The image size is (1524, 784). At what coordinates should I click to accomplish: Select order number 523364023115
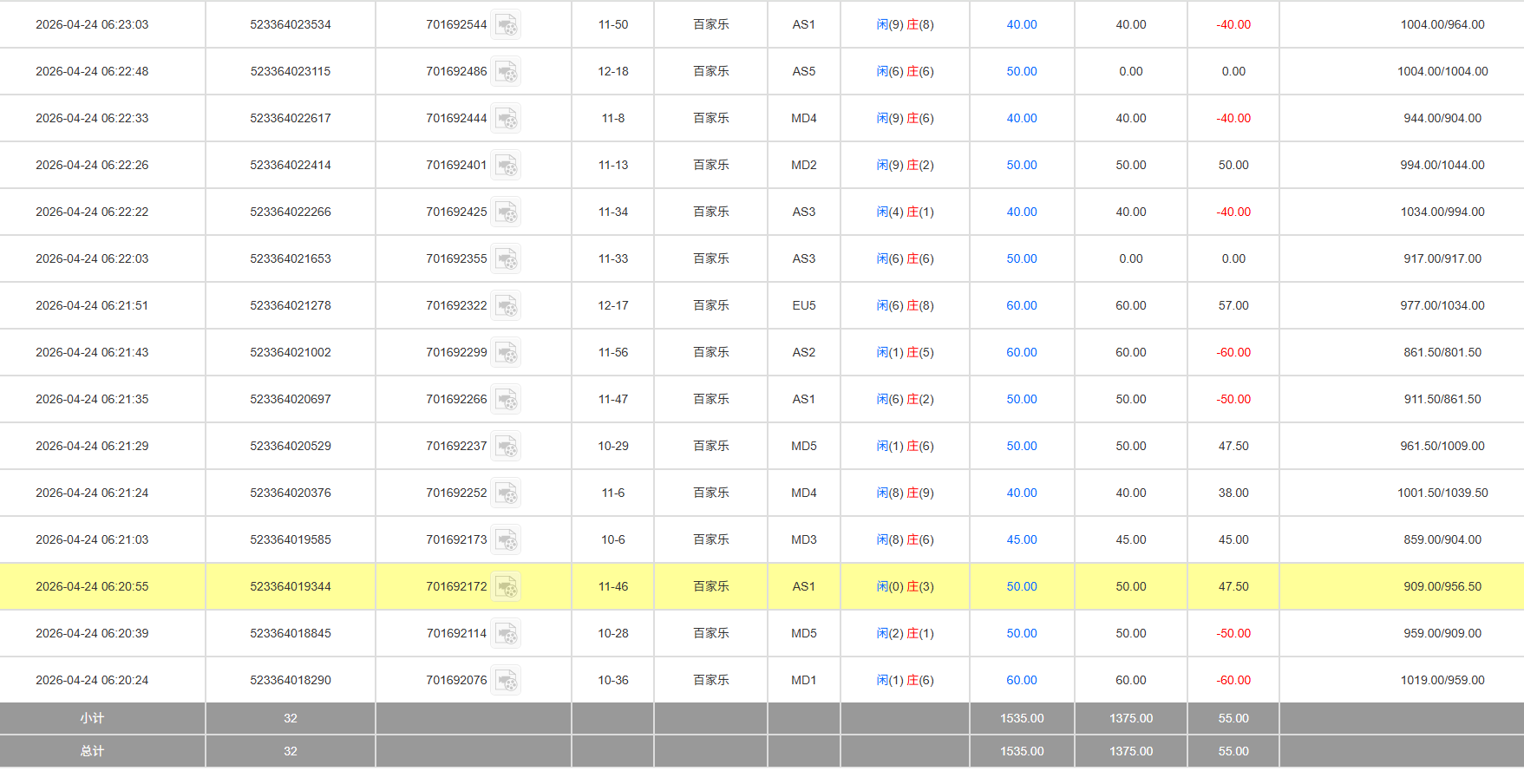(x=291, y=71)
